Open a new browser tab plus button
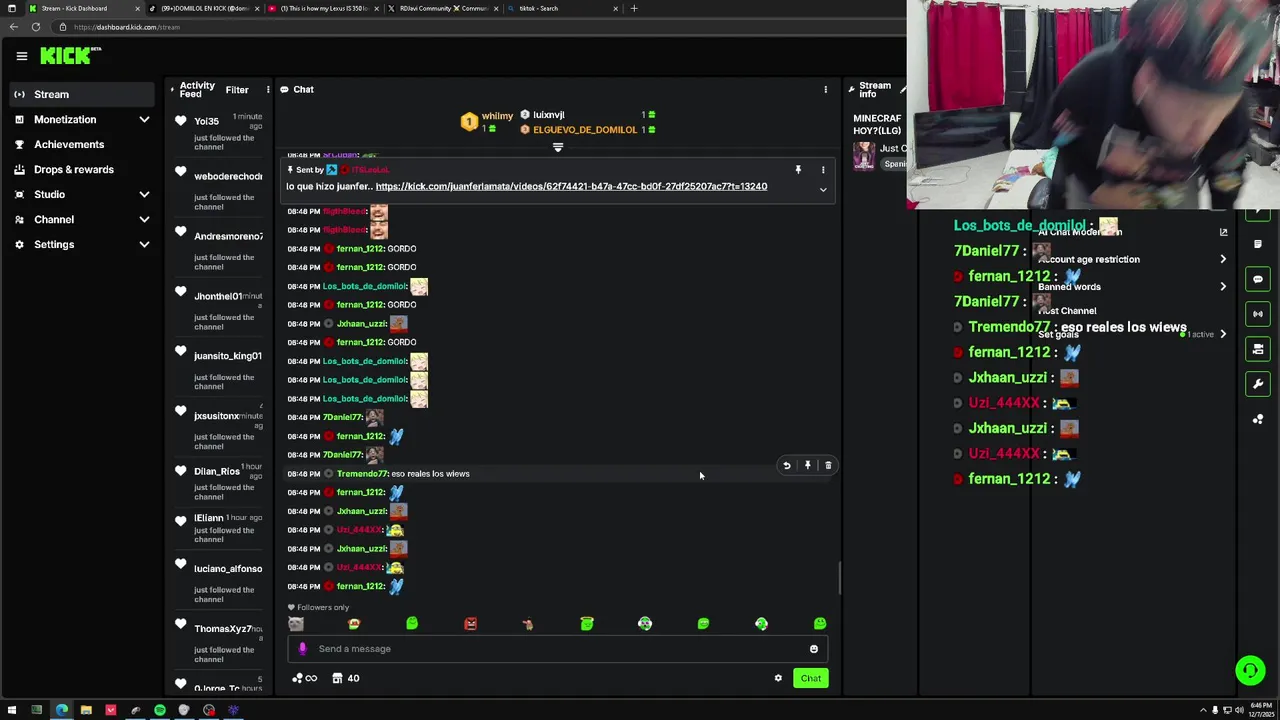Viewport: 1280px width, 720px height. [633, 8]
